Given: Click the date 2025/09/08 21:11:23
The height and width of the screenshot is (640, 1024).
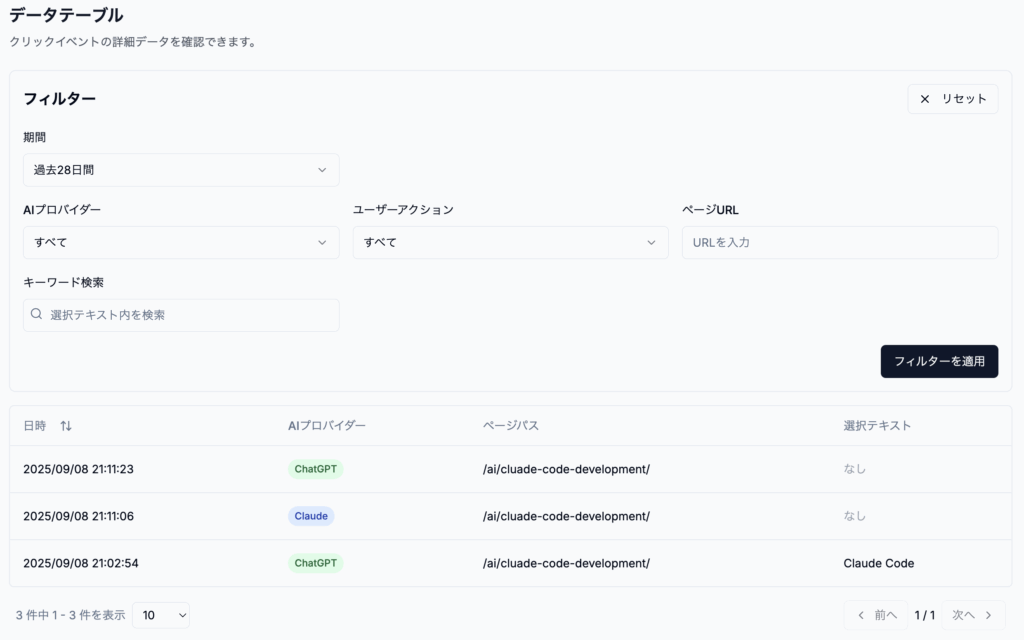Looking at the screenshot, I should (x=78, y=469).
